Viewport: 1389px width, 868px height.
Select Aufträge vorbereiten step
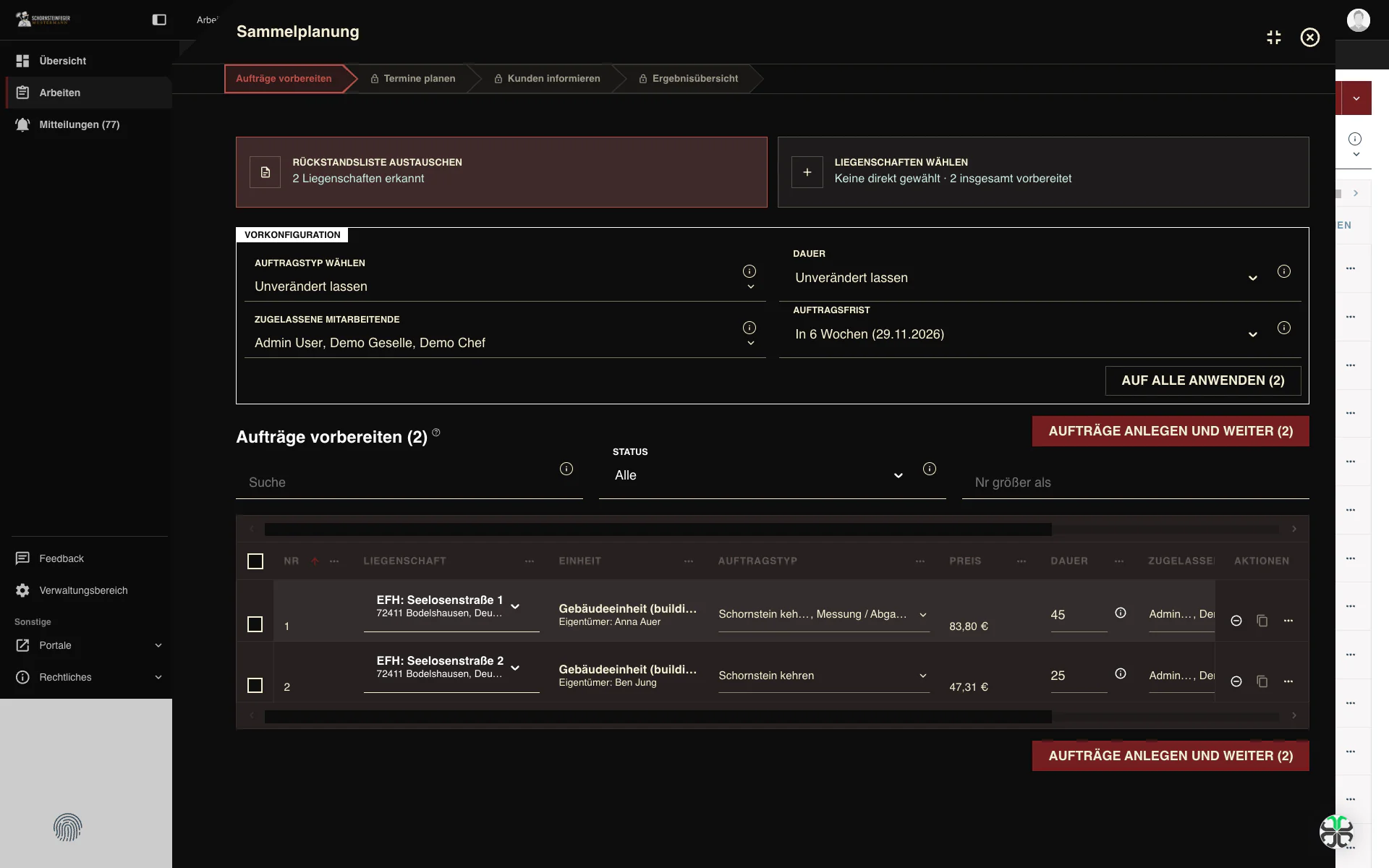[284, 78]
